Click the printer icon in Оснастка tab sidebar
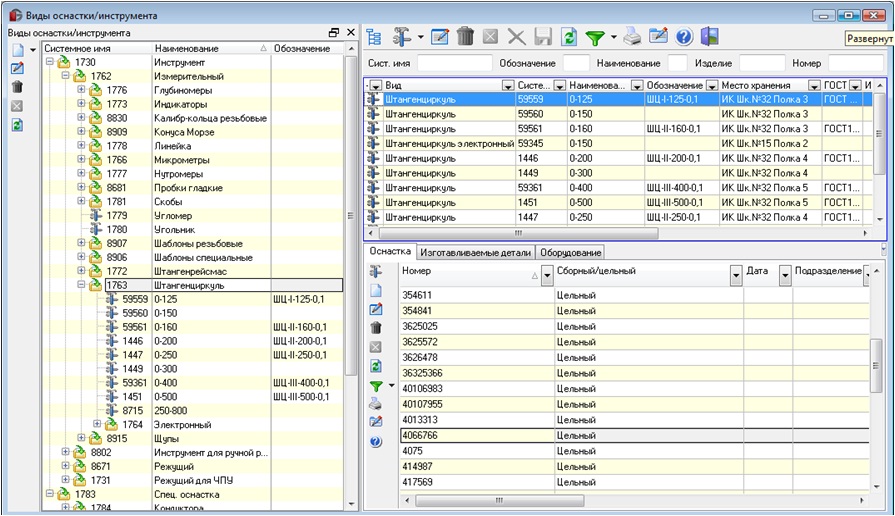 (x=376, y=404)
